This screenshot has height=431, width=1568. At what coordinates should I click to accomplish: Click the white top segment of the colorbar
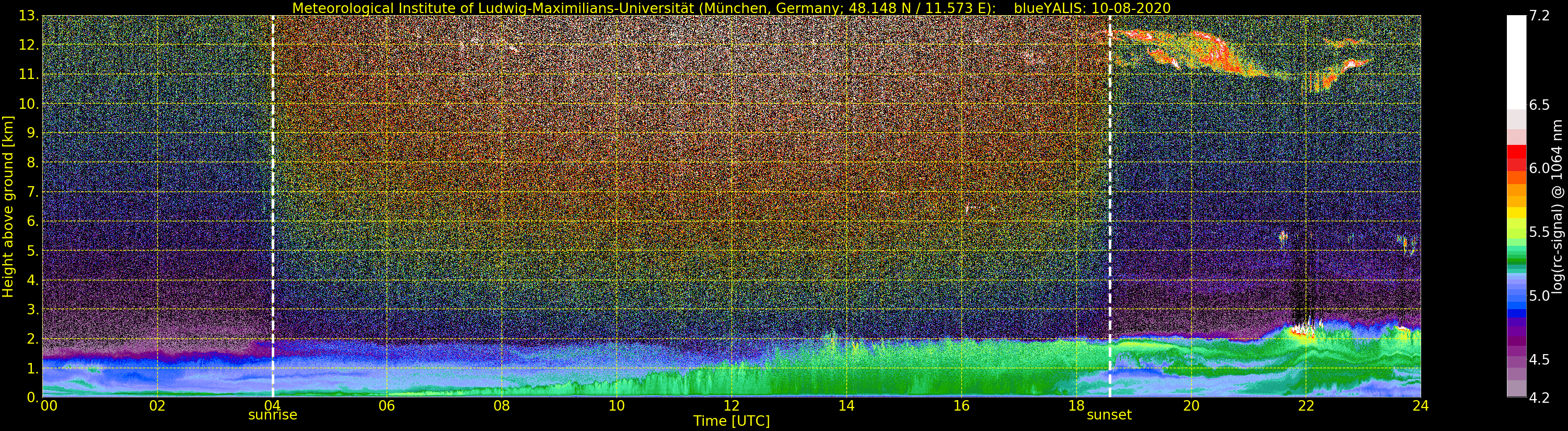coord(1516,61)
